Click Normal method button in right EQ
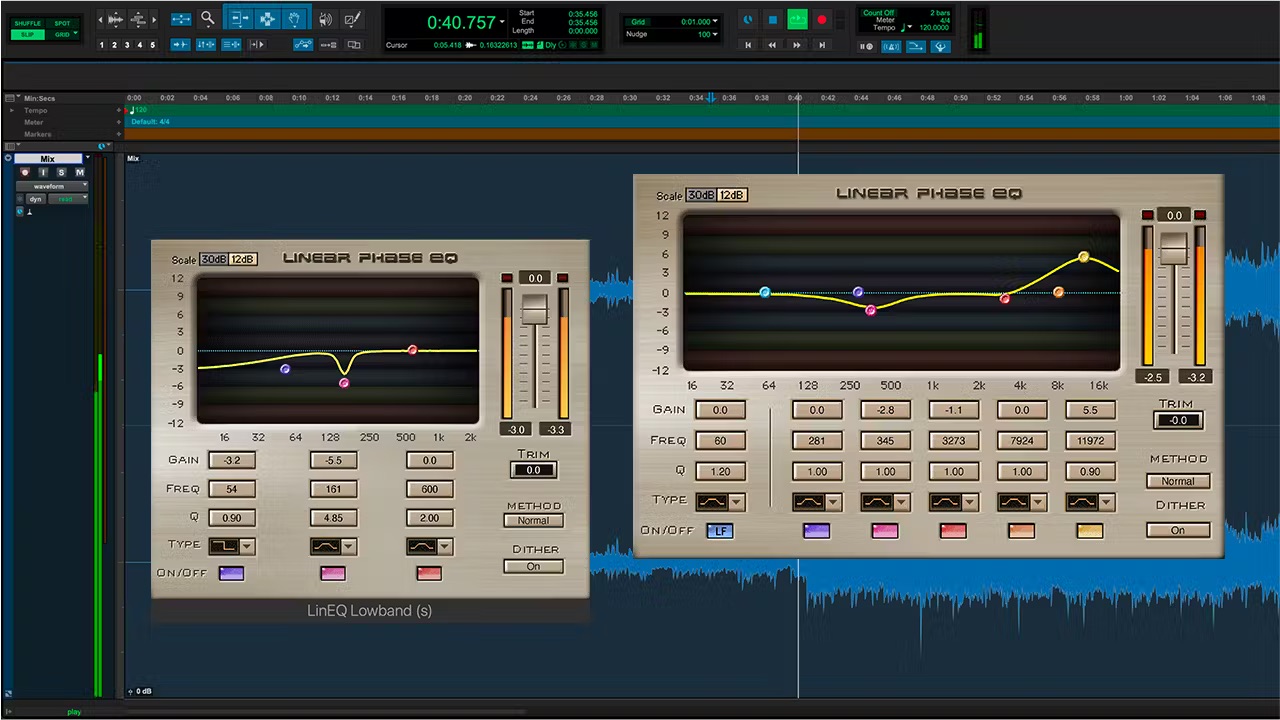 [x=1178, y=481]
